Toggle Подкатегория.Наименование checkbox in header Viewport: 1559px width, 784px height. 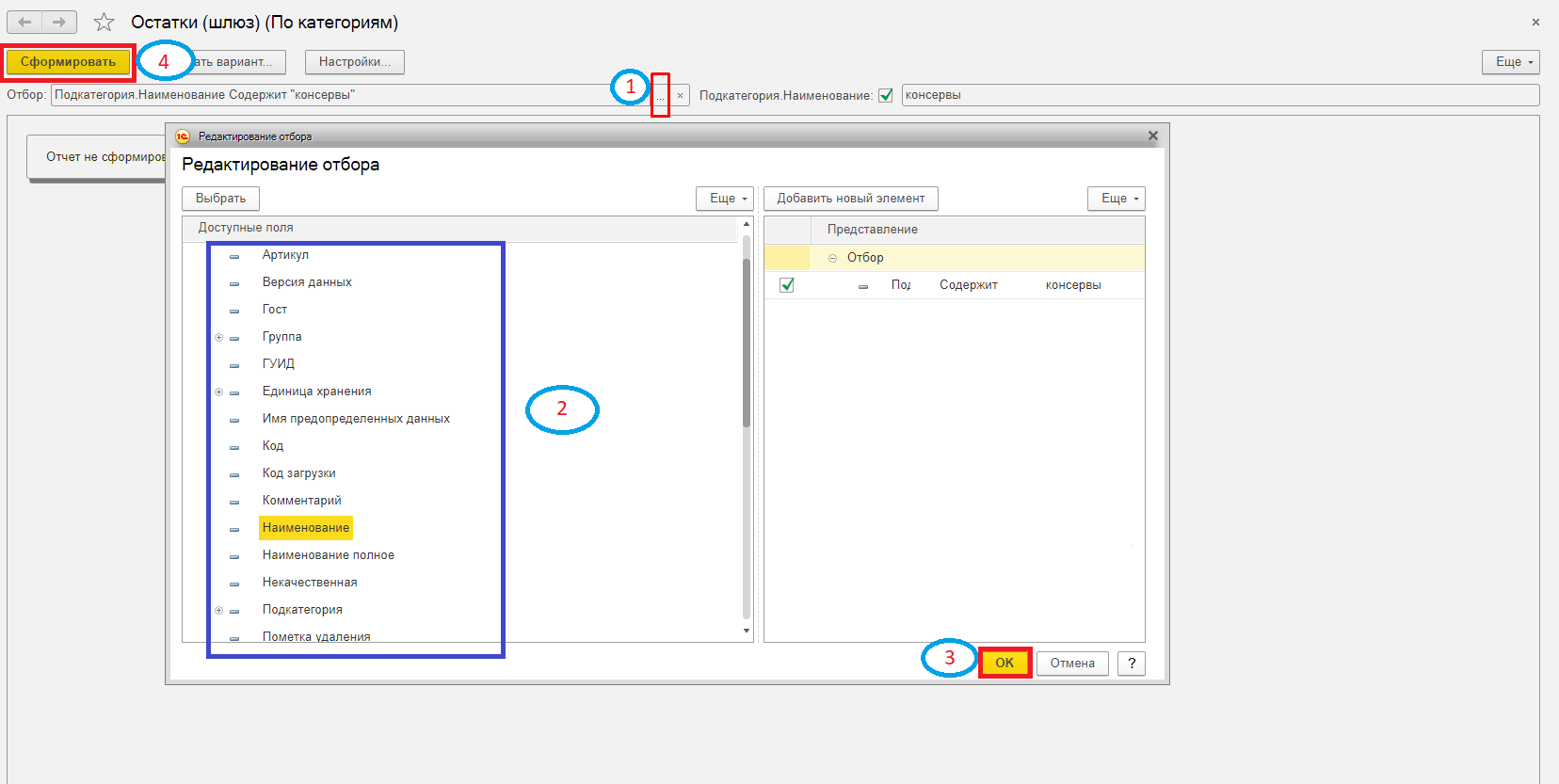(886, 95)
